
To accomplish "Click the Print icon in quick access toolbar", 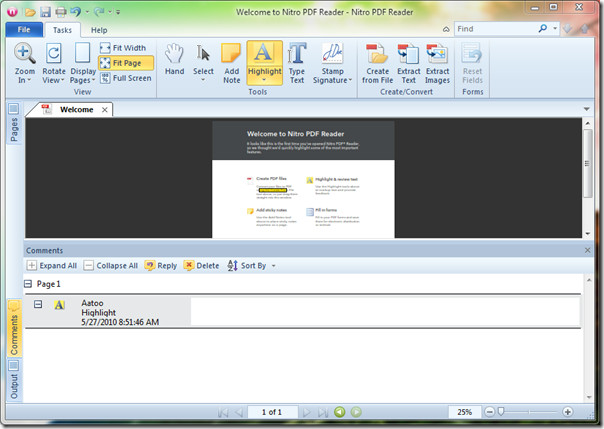I will [x=61, y=12].
